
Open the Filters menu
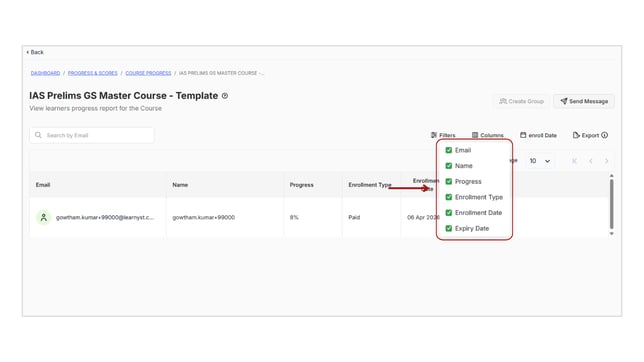click(443, 135)
